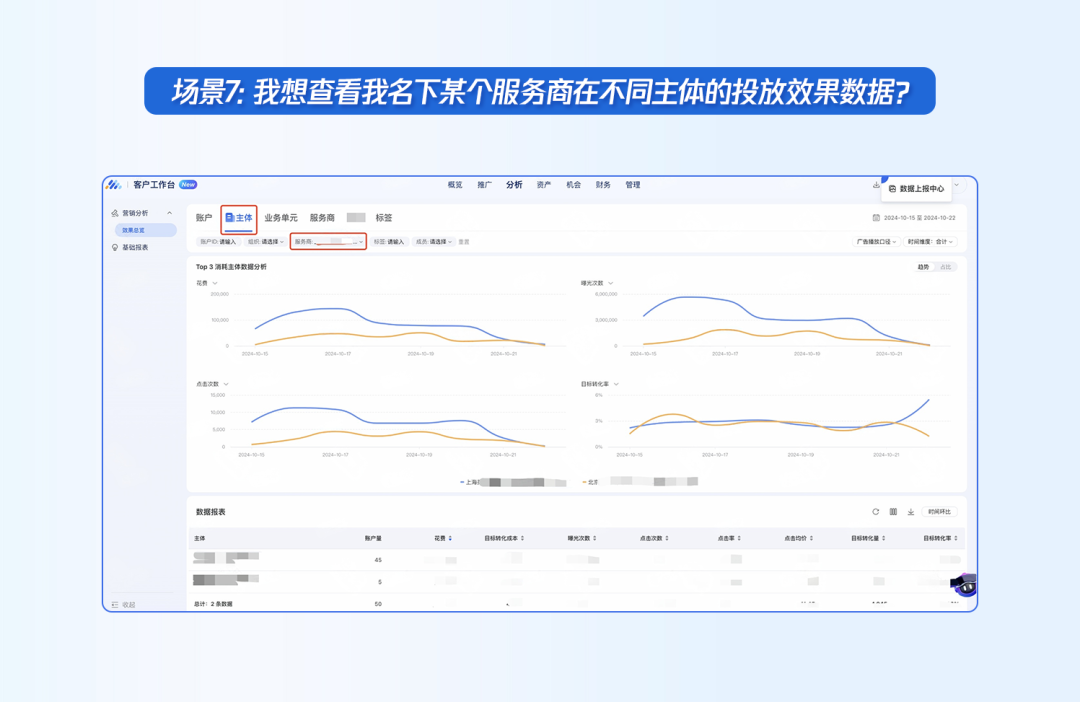Select the 趋势 chart view toggle
The height and width of the screenshot is (702, 1080).
coord(924,267)
